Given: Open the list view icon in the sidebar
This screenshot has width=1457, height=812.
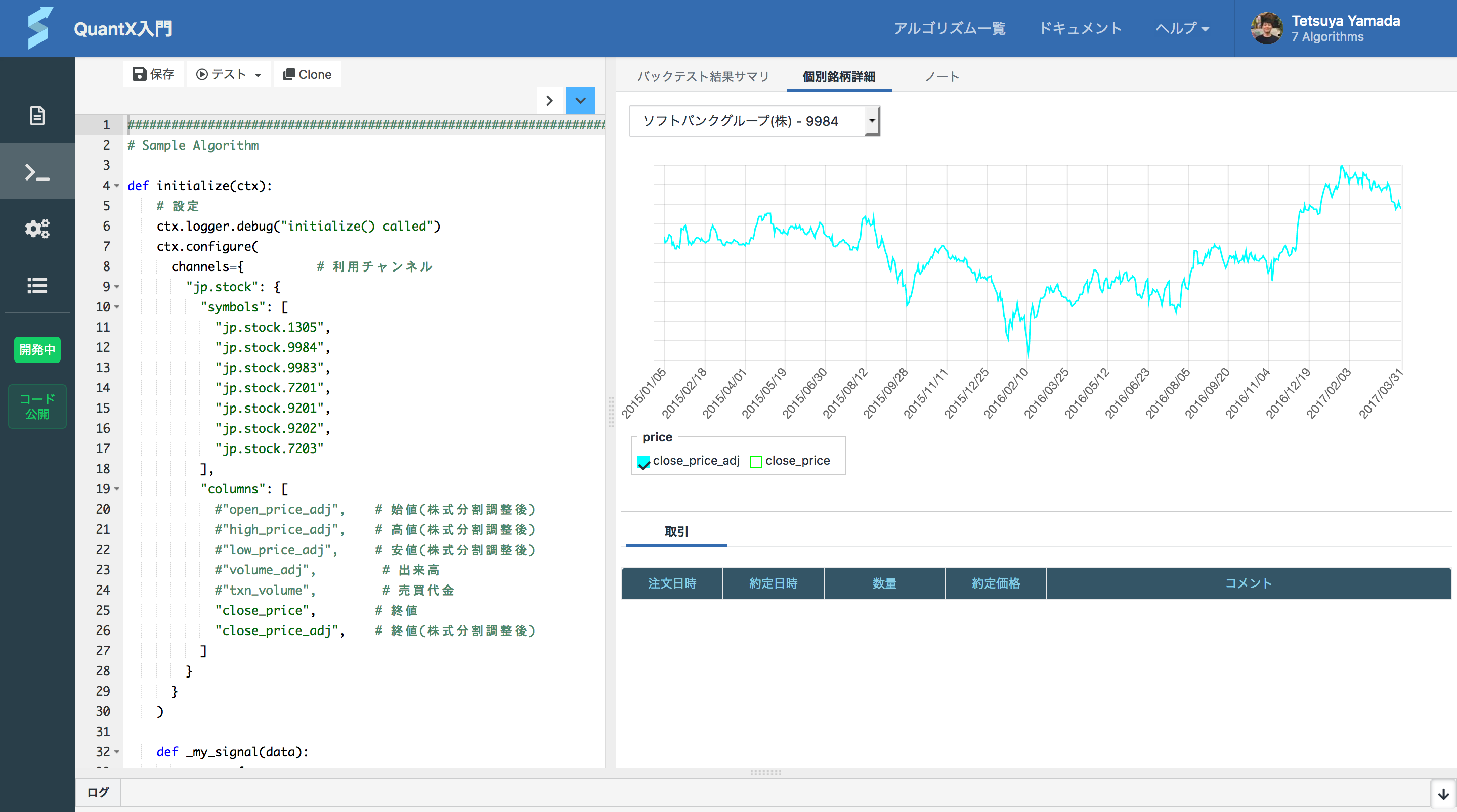Looking at the screenshot, I should [x=37, y=286].
